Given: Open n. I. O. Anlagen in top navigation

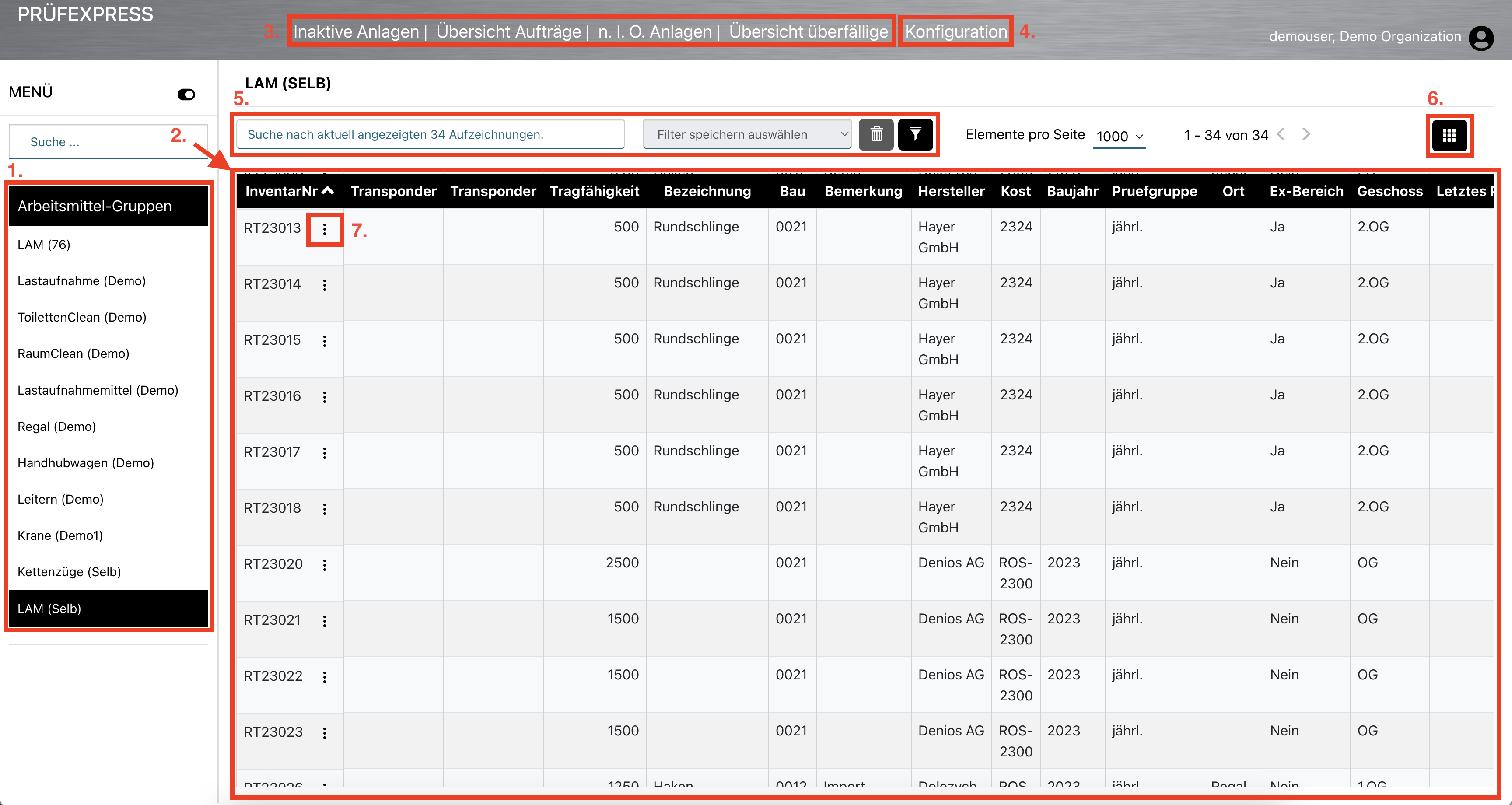Looking at the screenshot, I should (654, 31).
